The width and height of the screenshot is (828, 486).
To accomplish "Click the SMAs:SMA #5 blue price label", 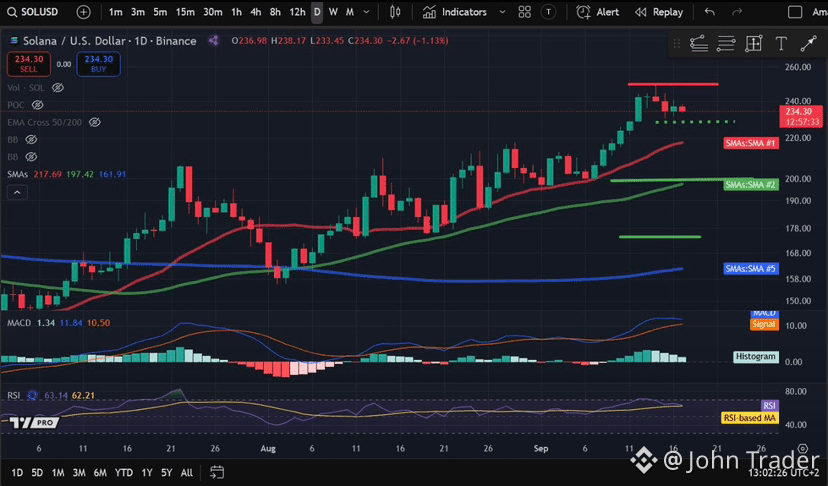I will click(x=751, y=269).
